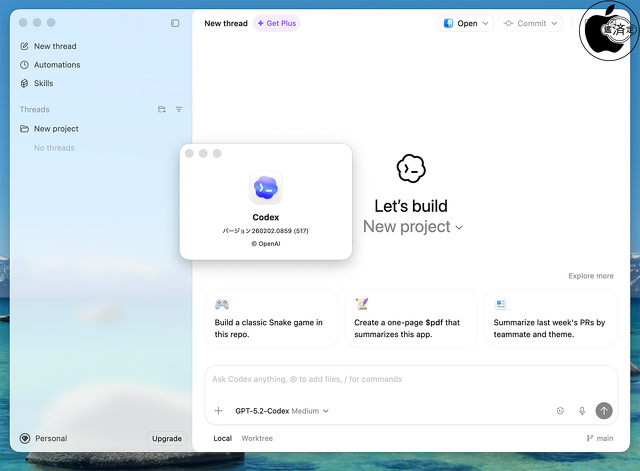The image size is (640, 471).
Task: Click the Personal account icon
Action: coord(25,438)
